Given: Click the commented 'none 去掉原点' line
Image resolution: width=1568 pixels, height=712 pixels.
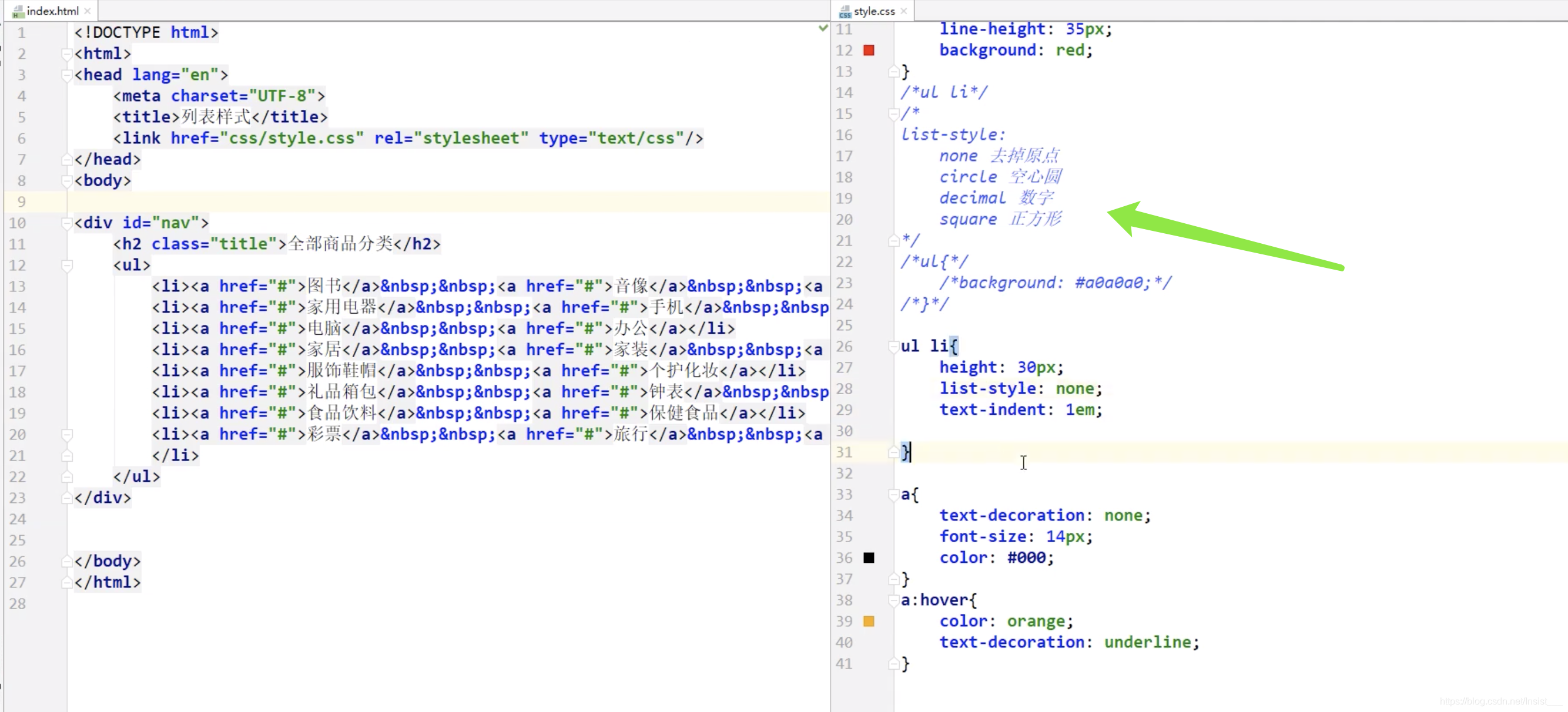Looking at the screenshot, I should (x=1000, y=156).
